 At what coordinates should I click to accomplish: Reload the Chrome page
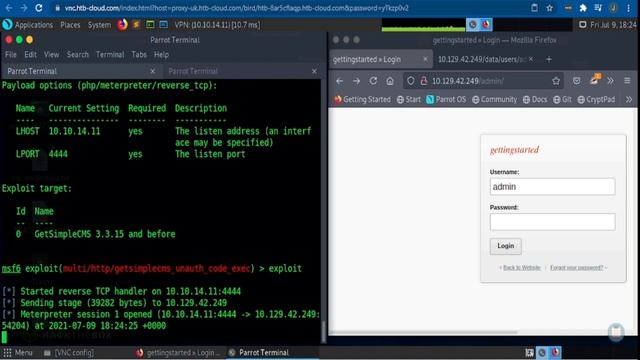pyautogui.click(x=39, y=8)
